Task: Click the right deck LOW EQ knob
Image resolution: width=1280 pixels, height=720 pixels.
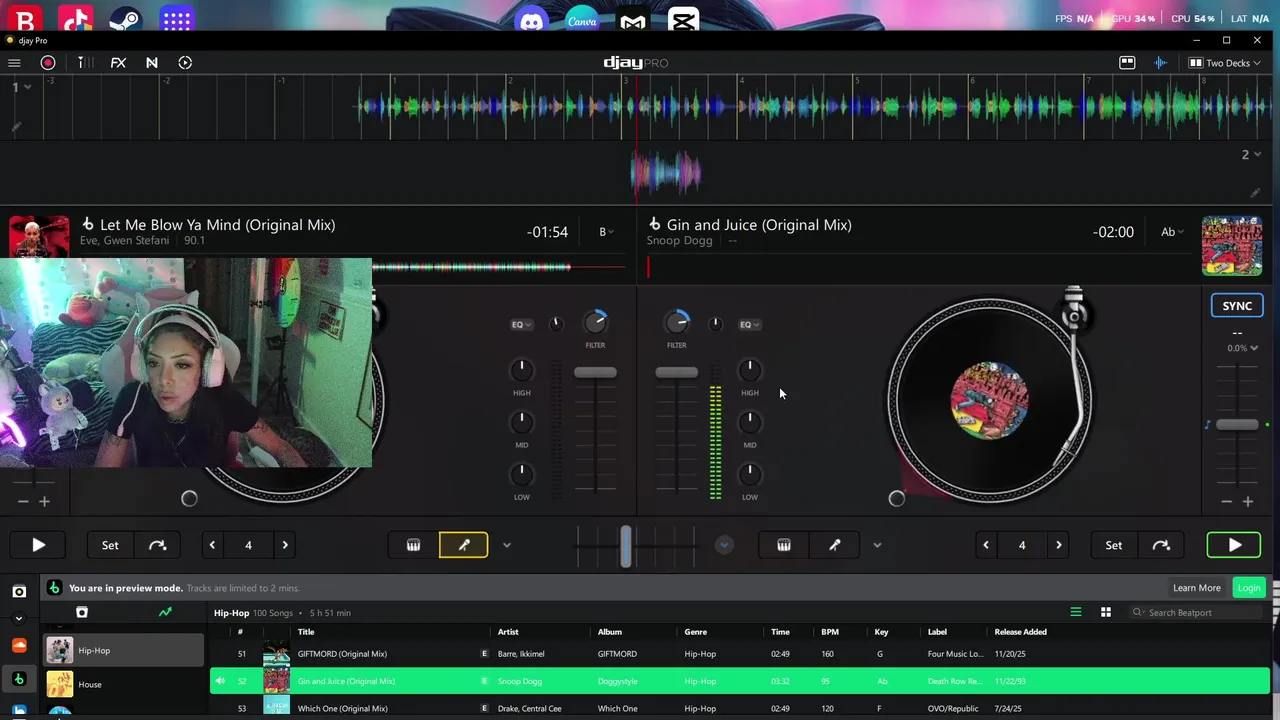Action: (x=750, y=474)
